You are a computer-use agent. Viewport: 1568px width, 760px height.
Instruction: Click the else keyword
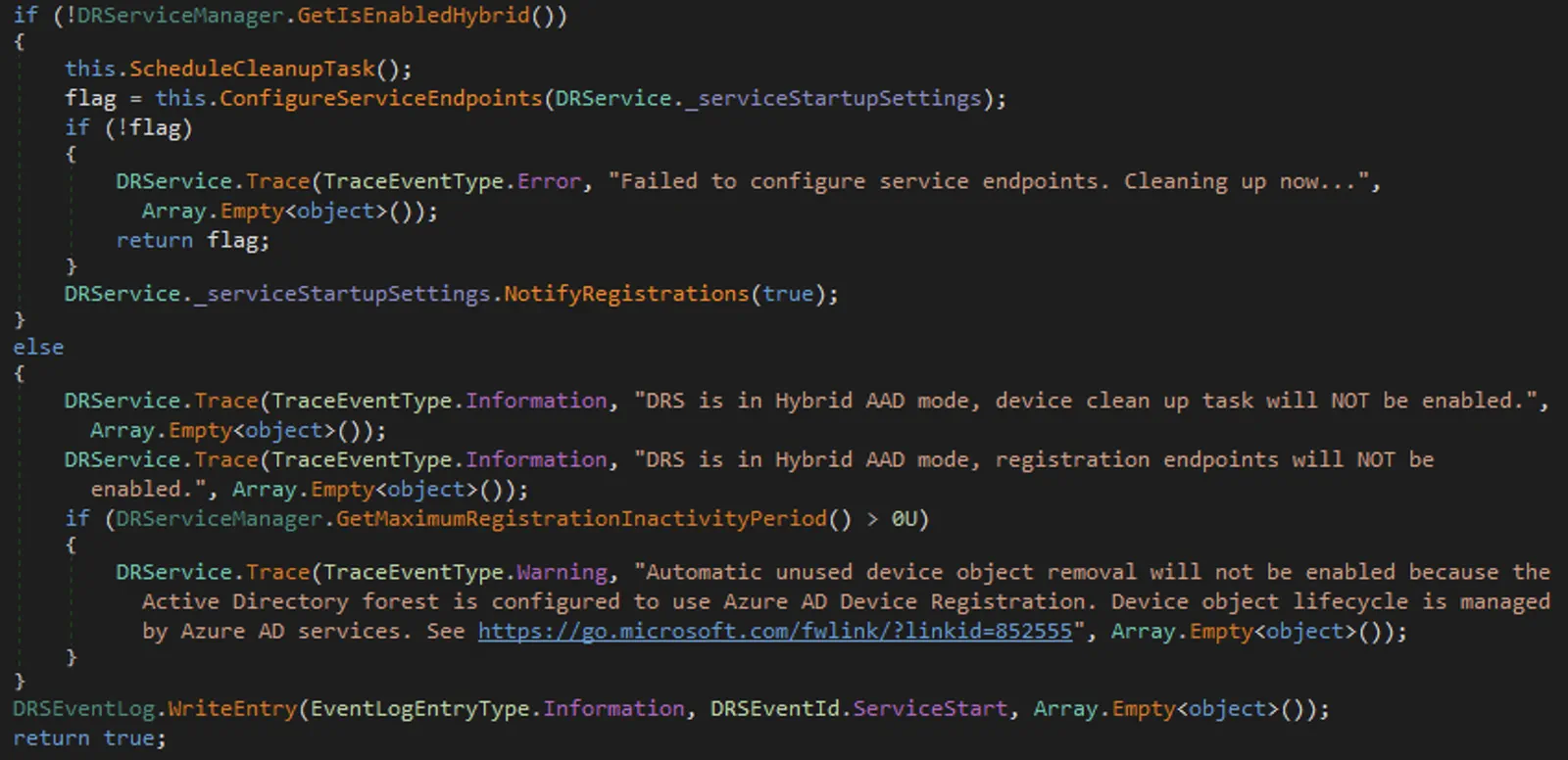click(38, 348)
